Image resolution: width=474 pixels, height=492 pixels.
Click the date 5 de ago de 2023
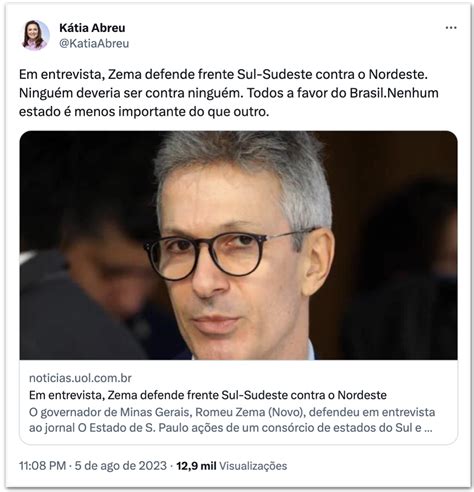(120, 465)
